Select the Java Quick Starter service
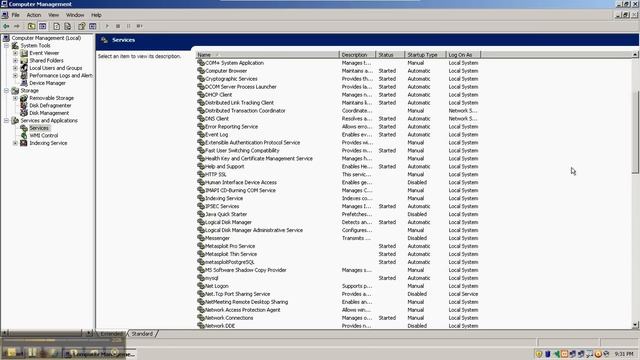This screenshot has width=640, height=360. 339,214
